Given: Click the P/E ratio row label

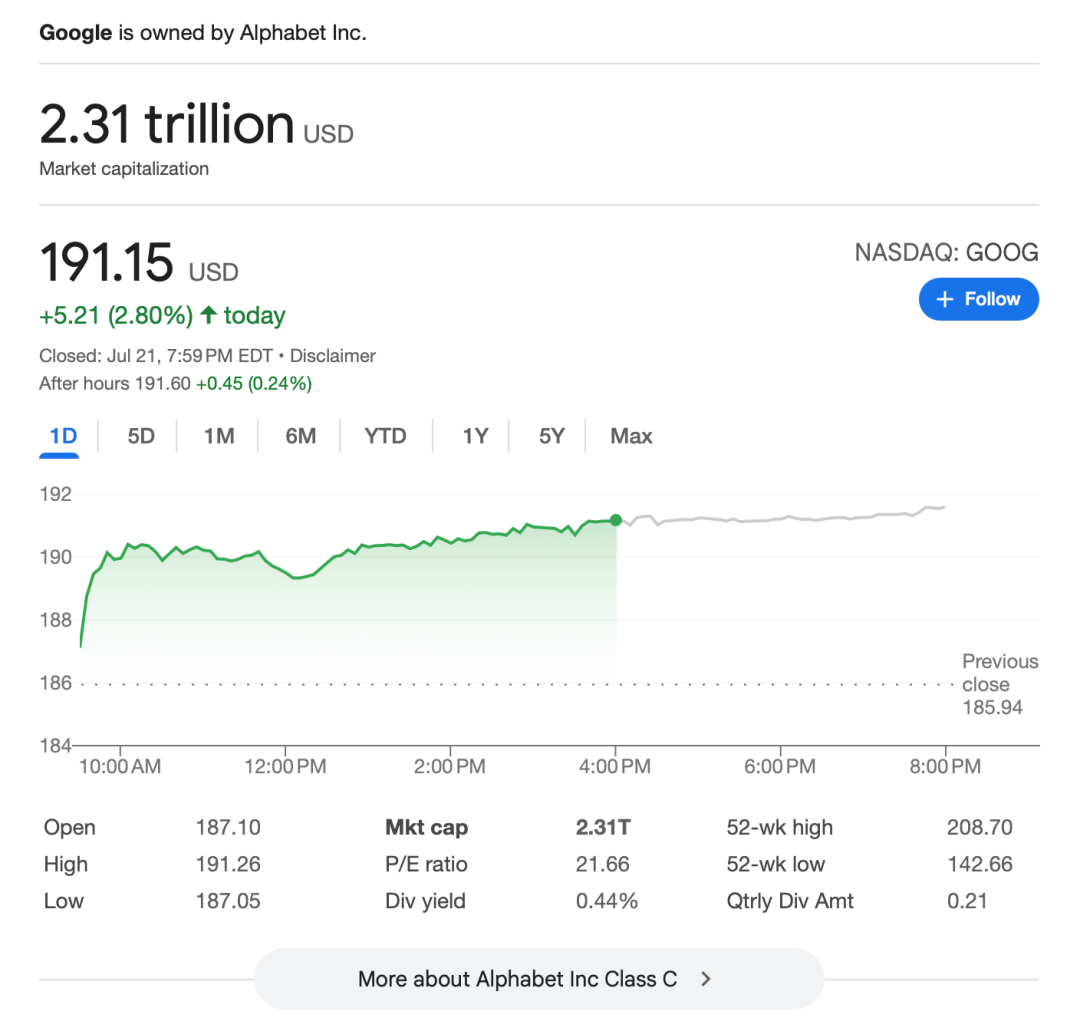Looking at the screenshot, I should [x=426, y=864].
